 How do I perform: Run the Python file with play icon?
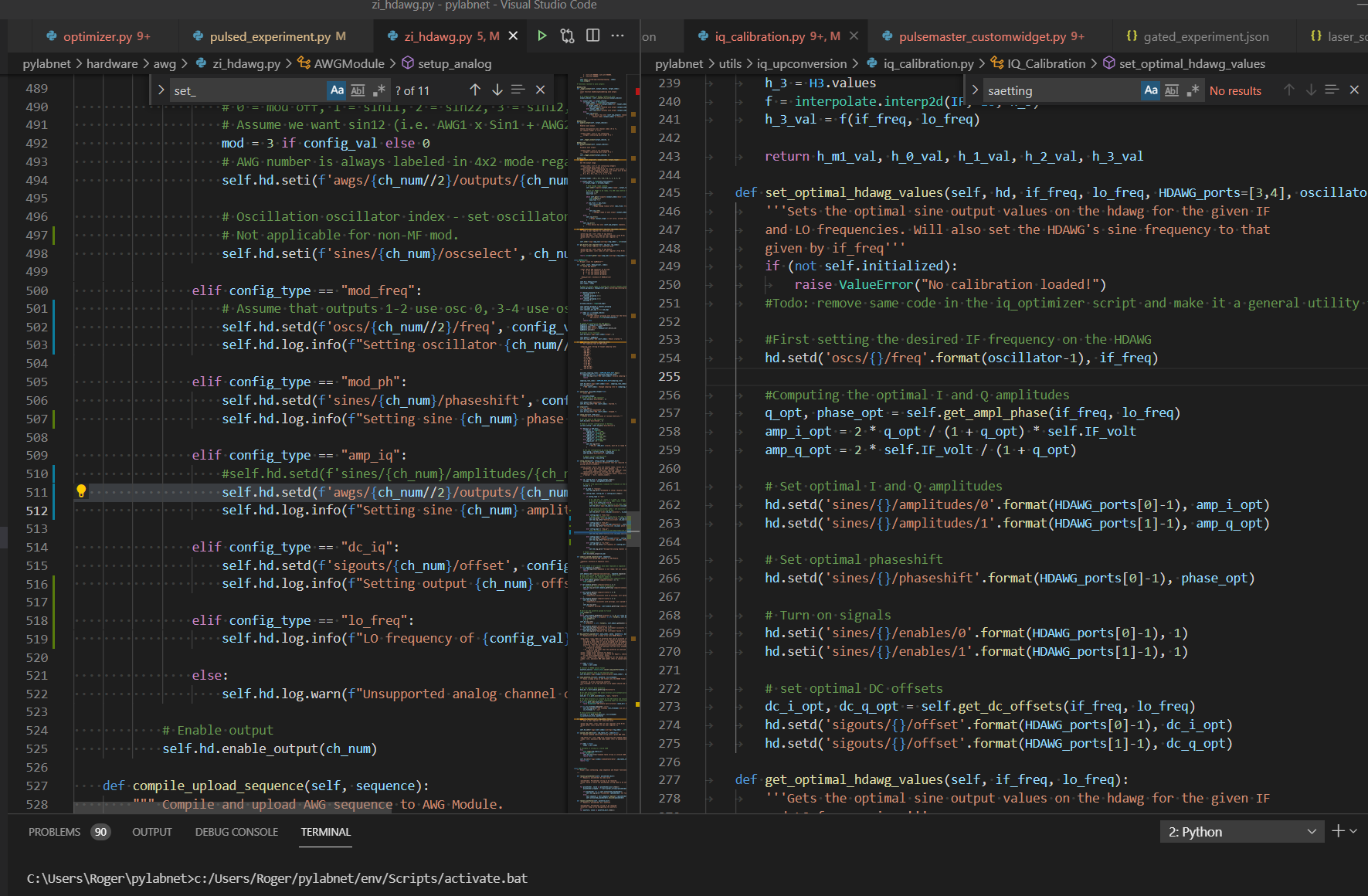(x=542, y=36)
